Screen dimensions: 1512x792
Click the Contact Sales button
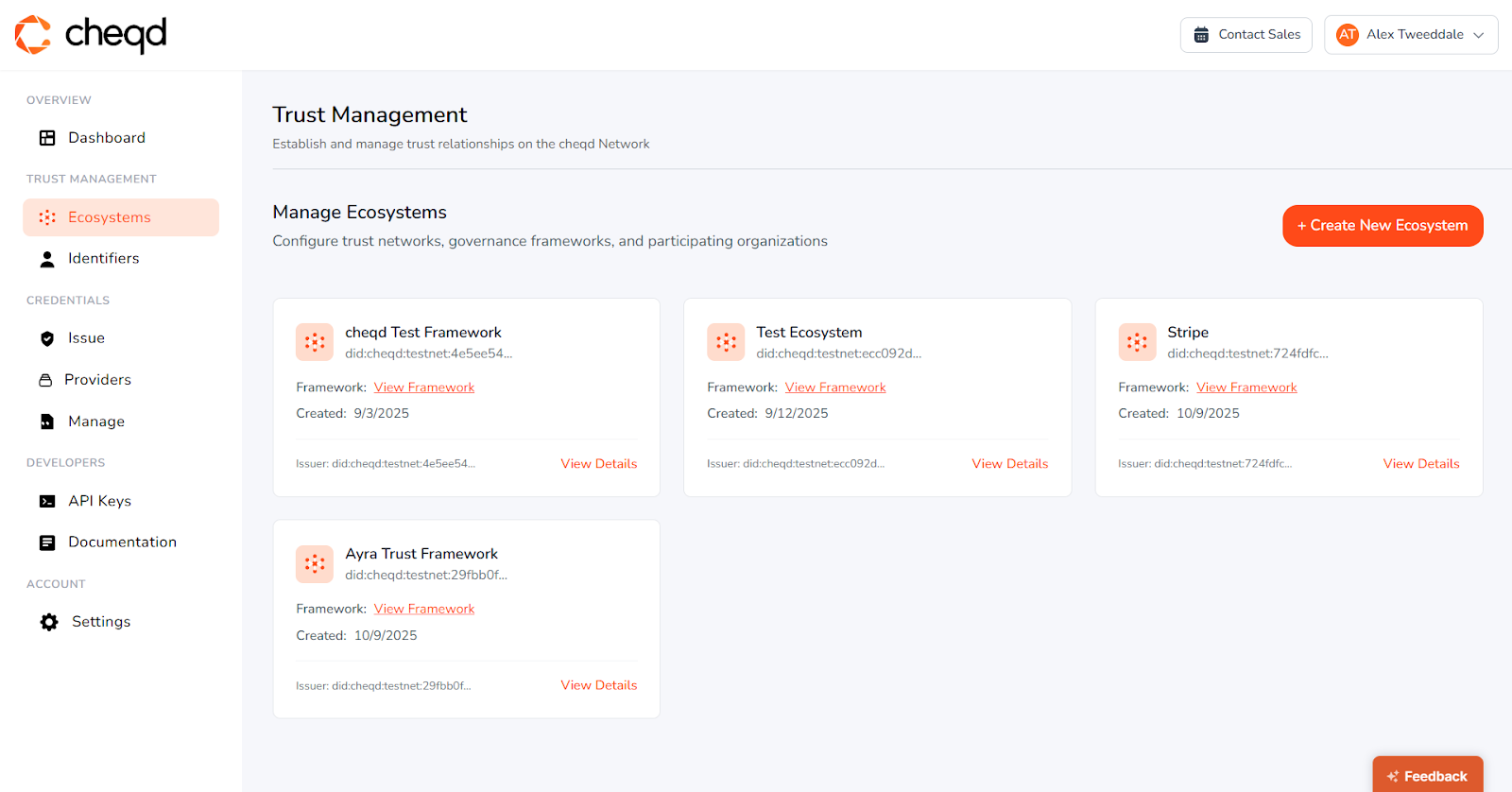(1246, 35)
